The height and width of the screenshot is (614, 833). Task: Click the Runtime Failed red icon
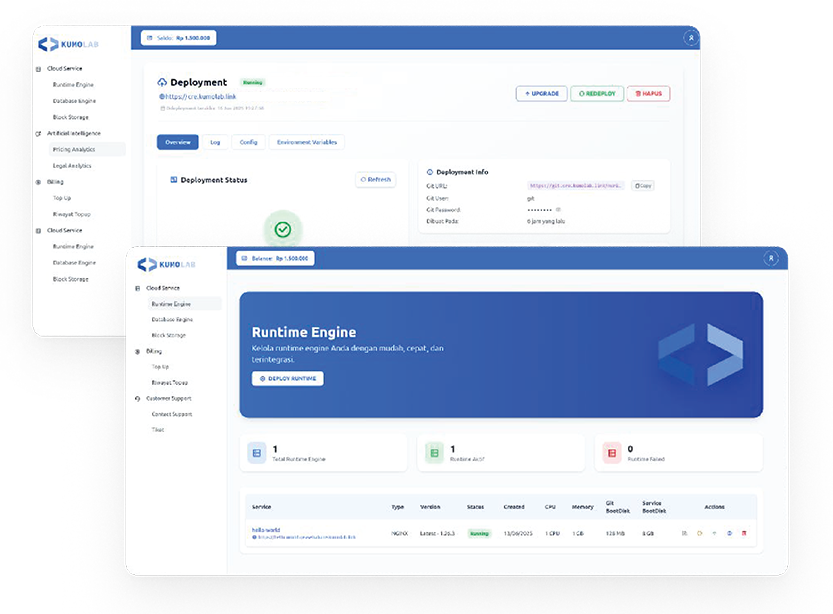(610, 453)
